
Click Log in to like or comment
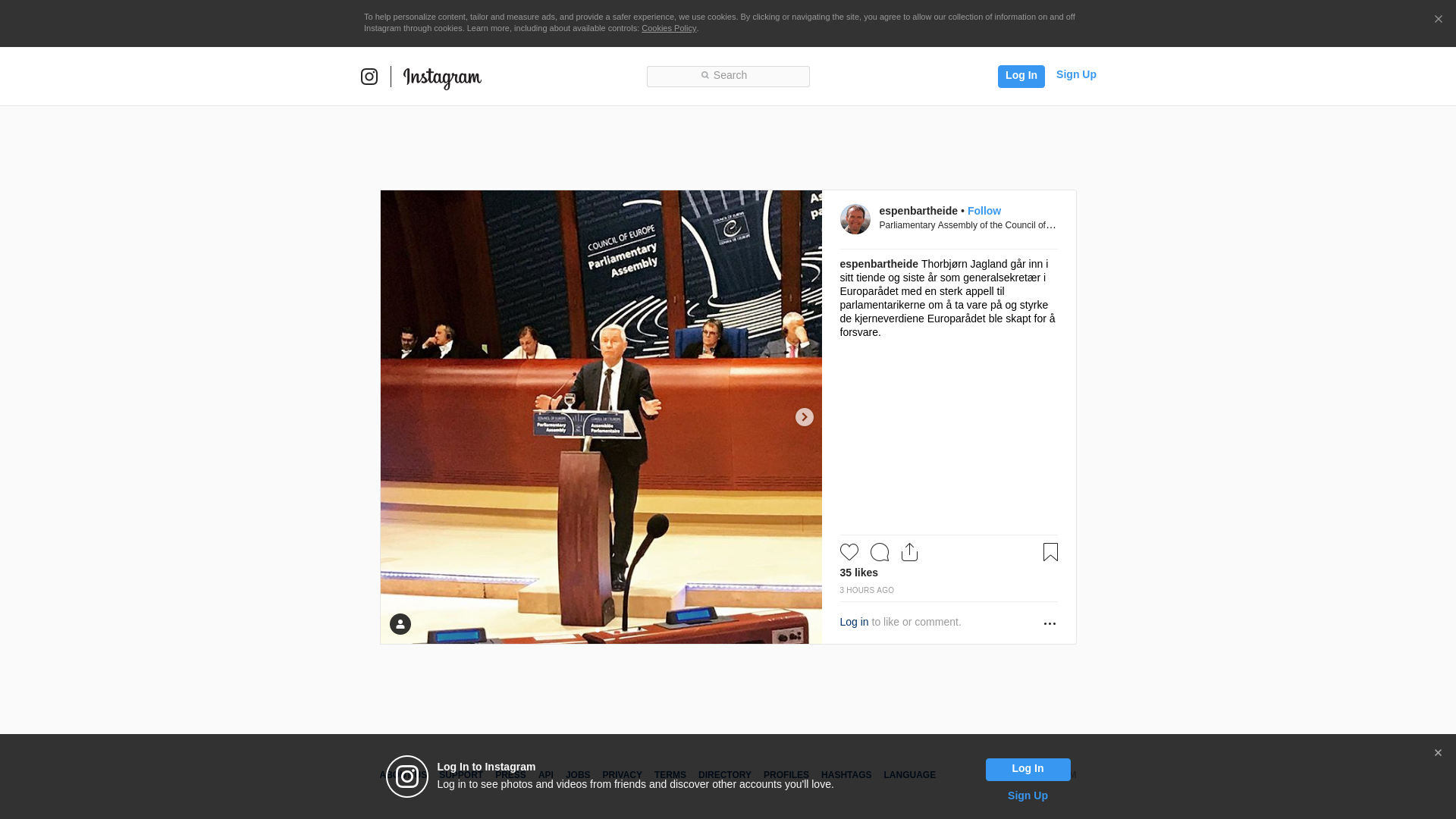[x=854, y=622]
